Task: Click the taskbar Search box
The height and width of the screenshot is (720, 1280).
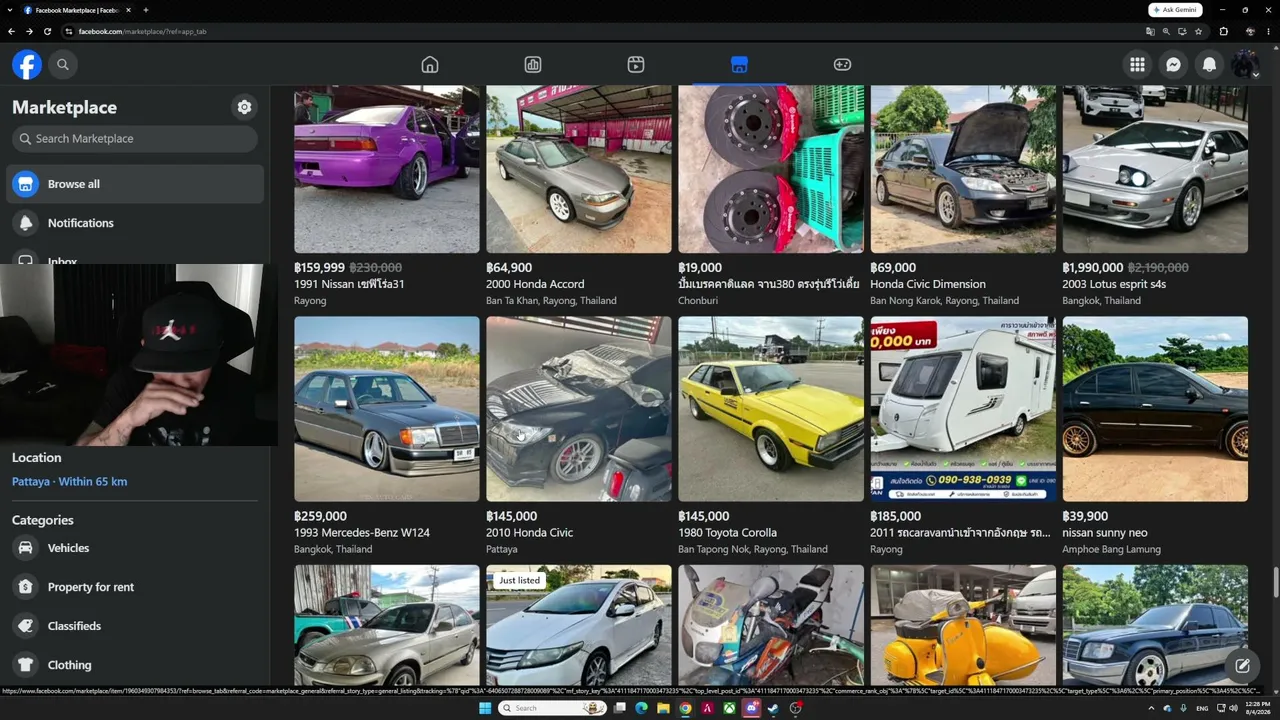Action: pos(553,708)
